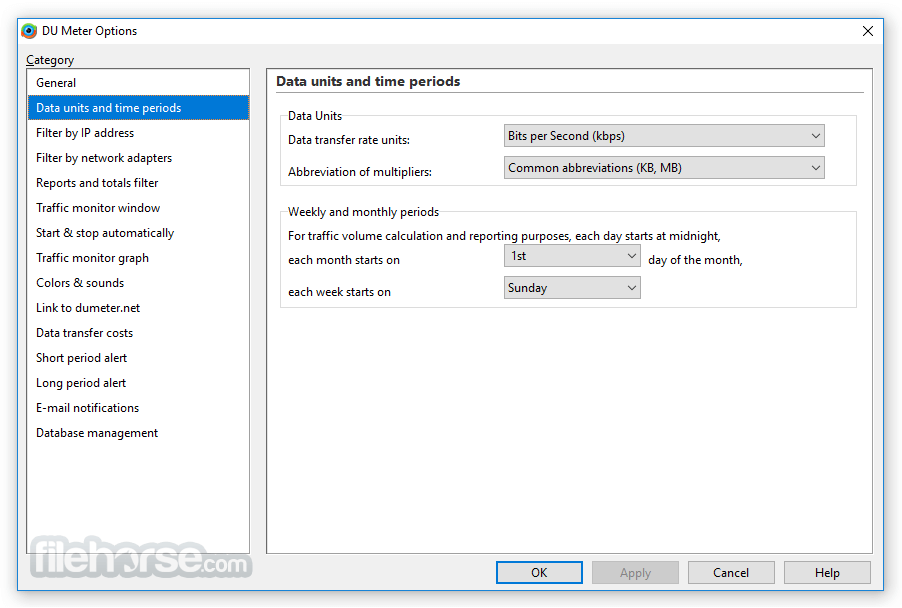Click the OK button
The width and height of the screenshot is (902, 608).
click(x=539, y=573)
